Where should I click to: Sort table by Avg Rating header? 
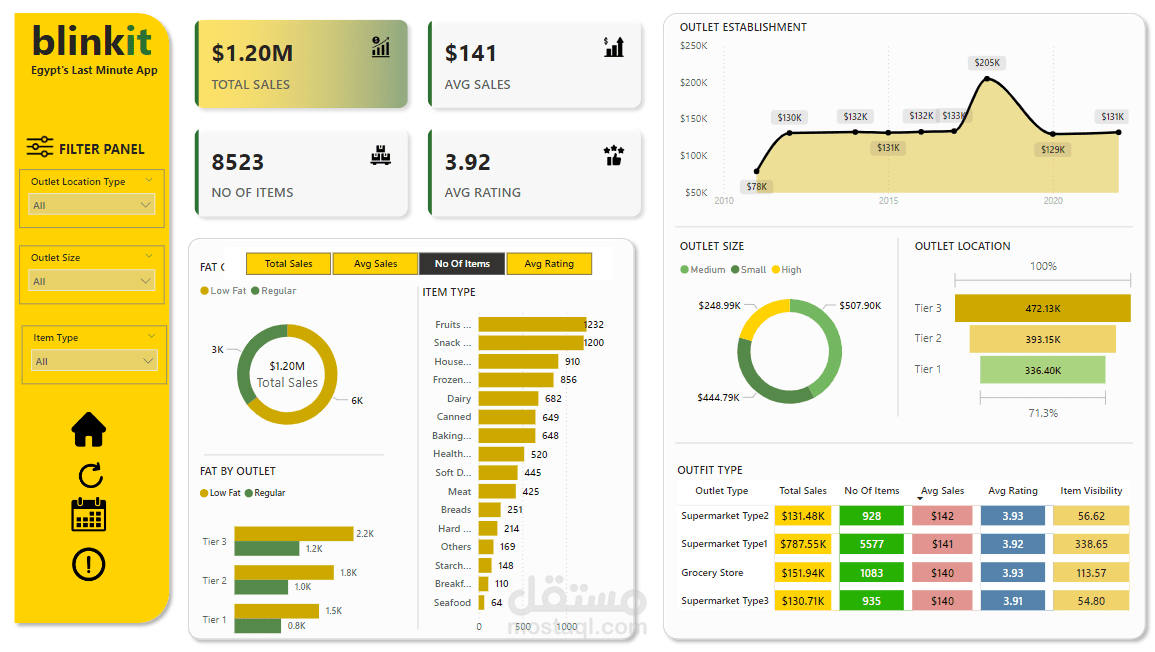(1012, 491)
